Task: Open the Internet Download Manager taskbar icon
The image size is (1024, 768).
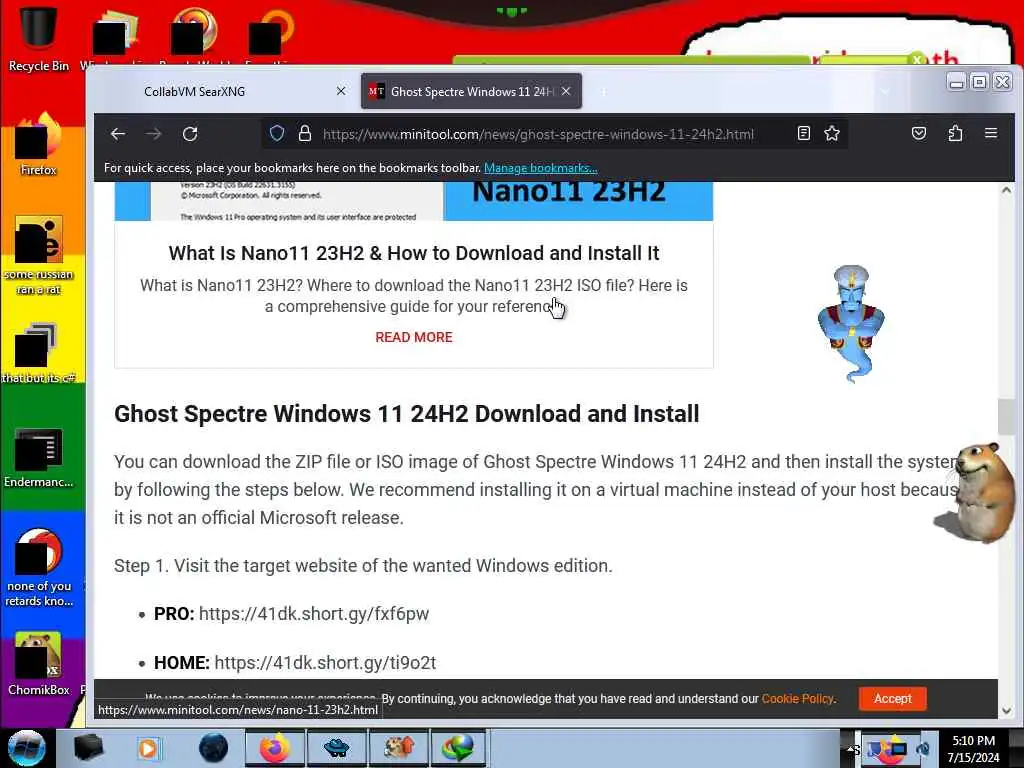Action: pos(459,748)
